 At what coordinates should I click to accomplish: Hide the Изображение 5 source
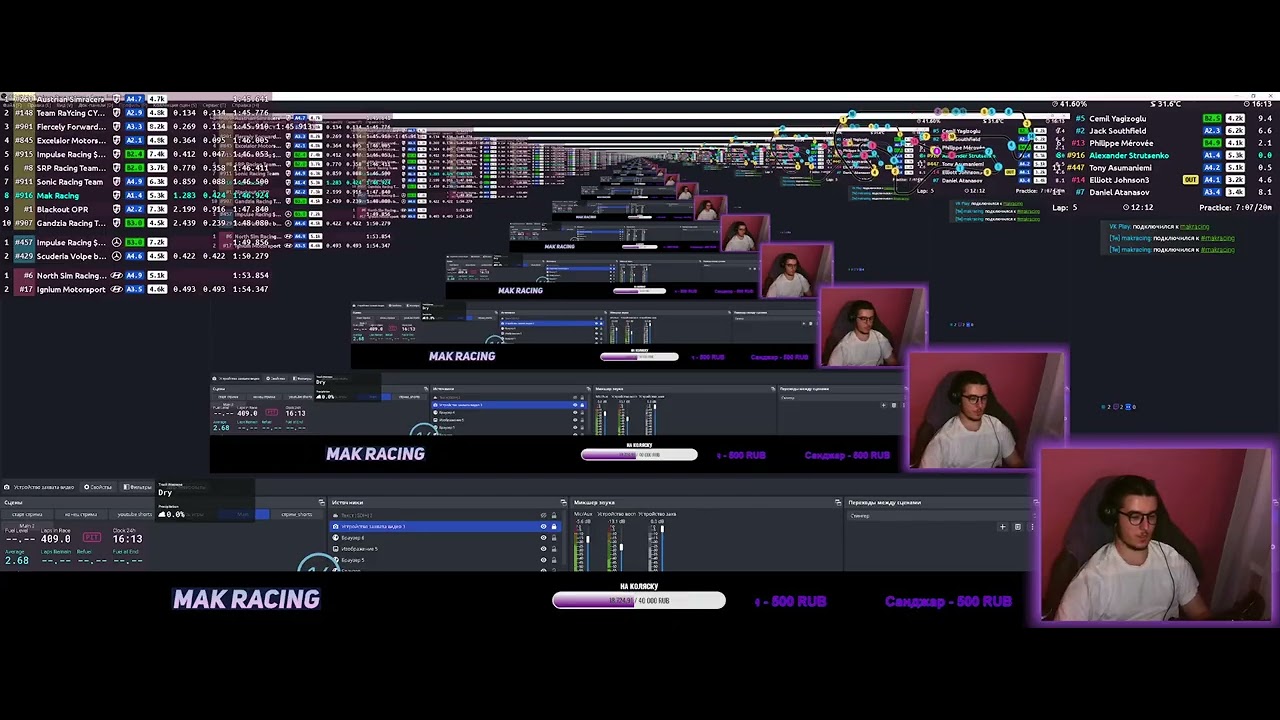(x=544, y=549)
